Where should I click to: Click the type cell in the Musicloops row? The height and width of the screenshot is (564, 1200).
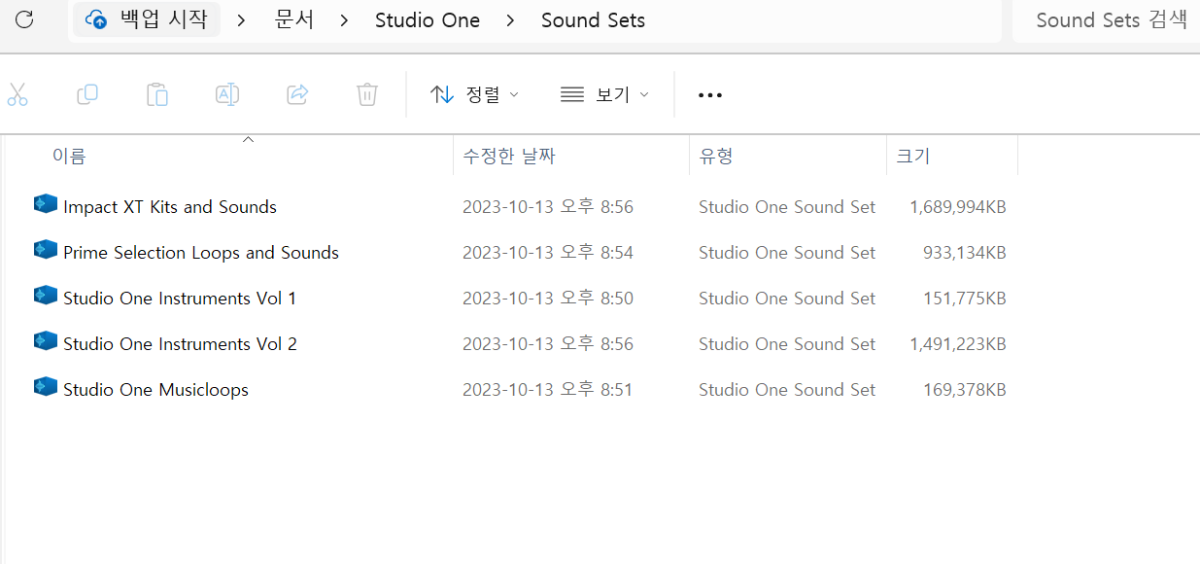pyautogui.click(x=787, y=390)
